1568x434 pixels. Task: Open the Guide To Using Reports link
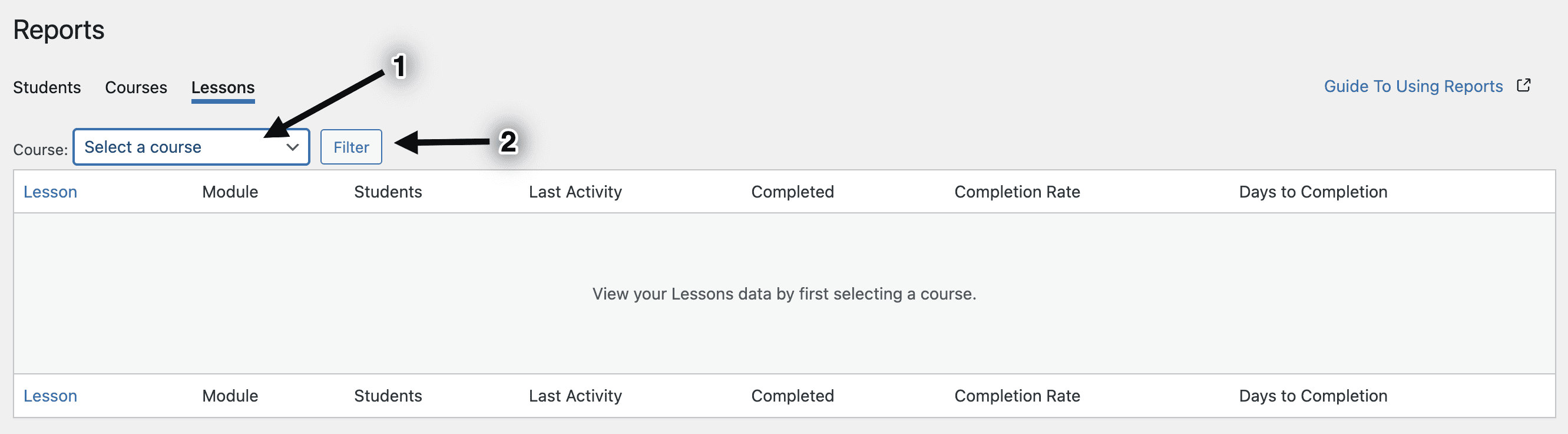click(x=1414, y=86)
